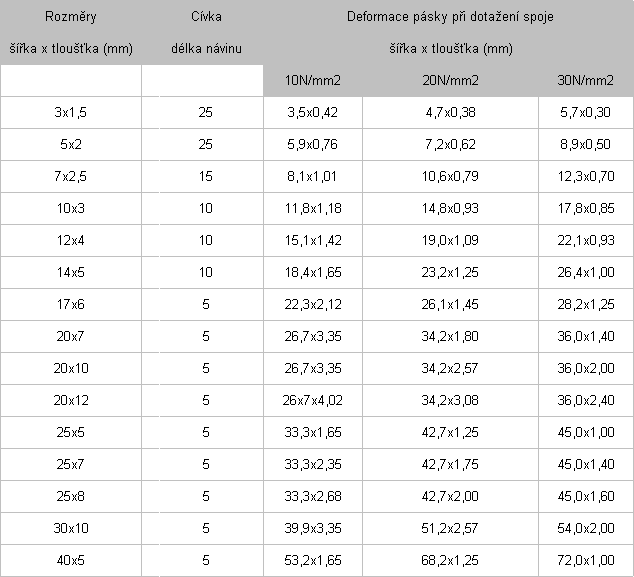
Task: Click the Rozměry column header
Action: pyautogui.click(x=71, y=32)
